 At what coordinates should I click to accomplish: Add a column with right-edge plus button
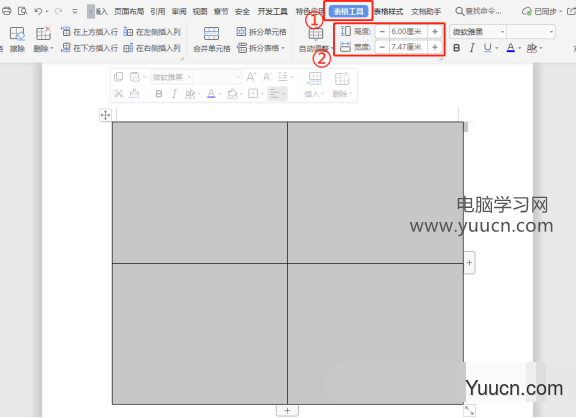pos(469,263)
